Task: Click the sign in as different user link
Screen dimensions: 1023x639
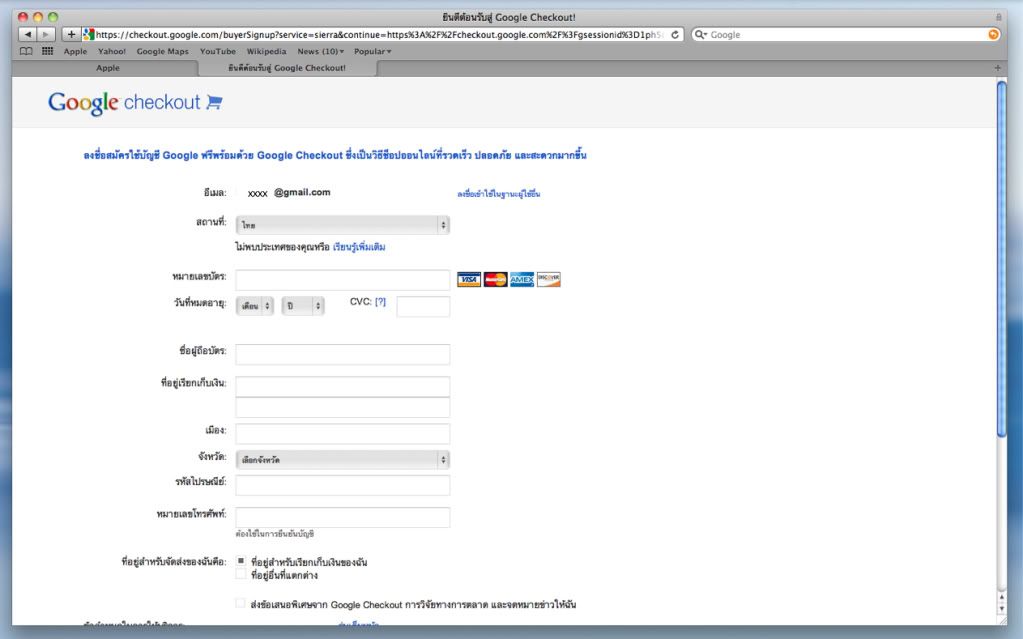Action: click(x=498, y=194)
